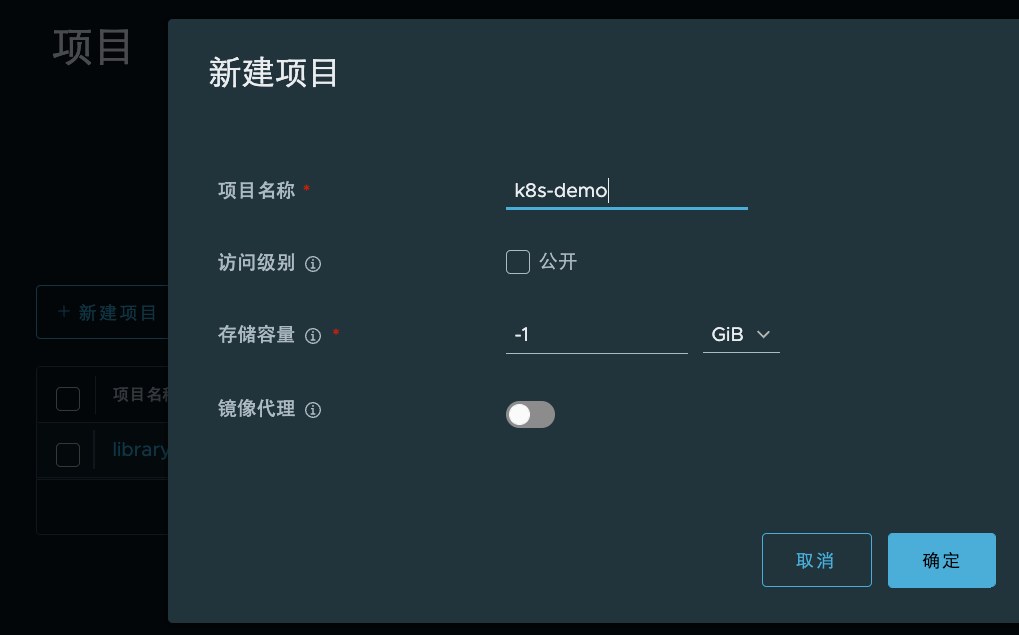Screen dimensions: 1019x635
Task: Open the GiB storage unit dropdown
Action: (740, 335)
